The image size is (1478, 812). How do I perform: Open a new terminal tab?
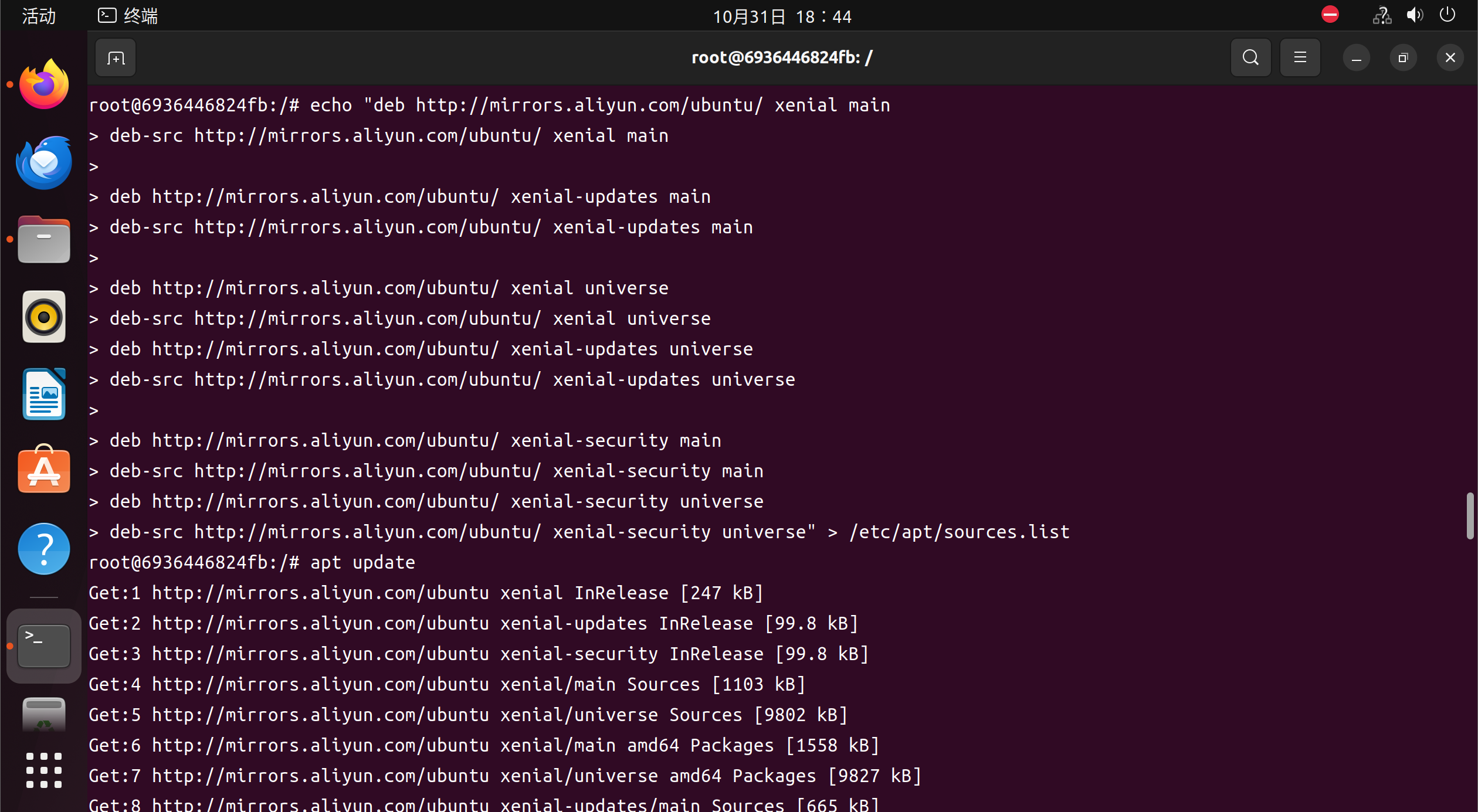pyautogui.click(x=116, y=58)
